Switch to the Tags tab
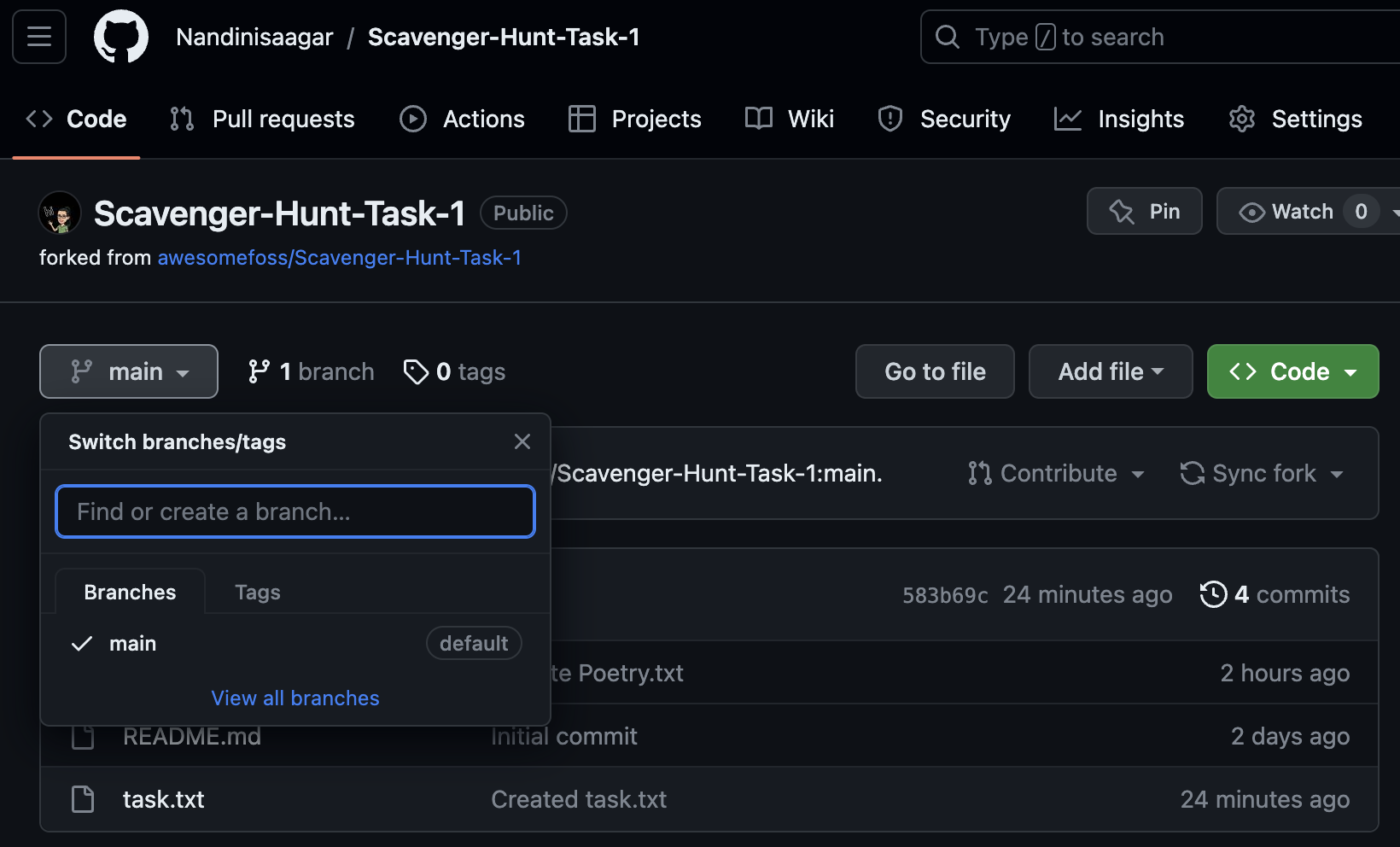 pos(257,591)
